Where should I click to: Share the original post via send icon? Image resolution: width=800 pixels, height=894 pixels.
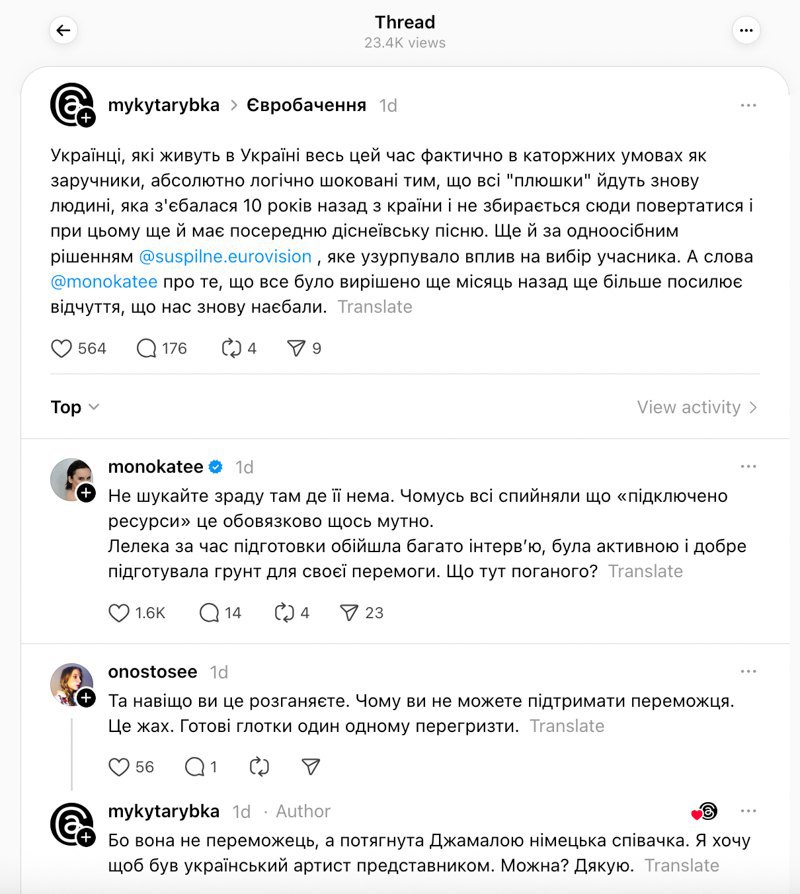(296, 348)
